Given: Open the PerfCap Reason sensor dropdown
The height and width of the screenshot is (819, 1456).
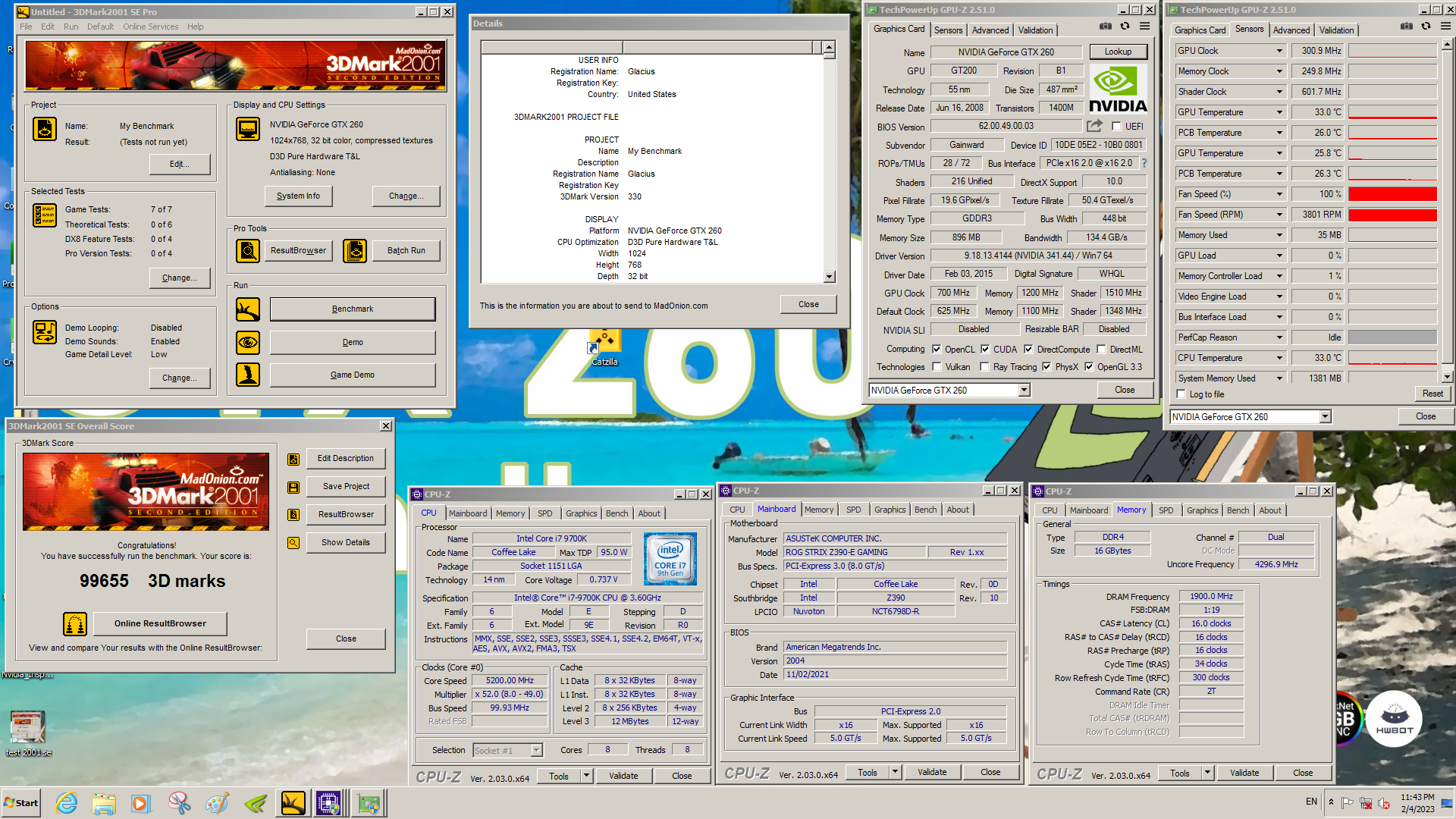Looking at the screenshot, I should pyautogui.click(x=1279, y=337).
